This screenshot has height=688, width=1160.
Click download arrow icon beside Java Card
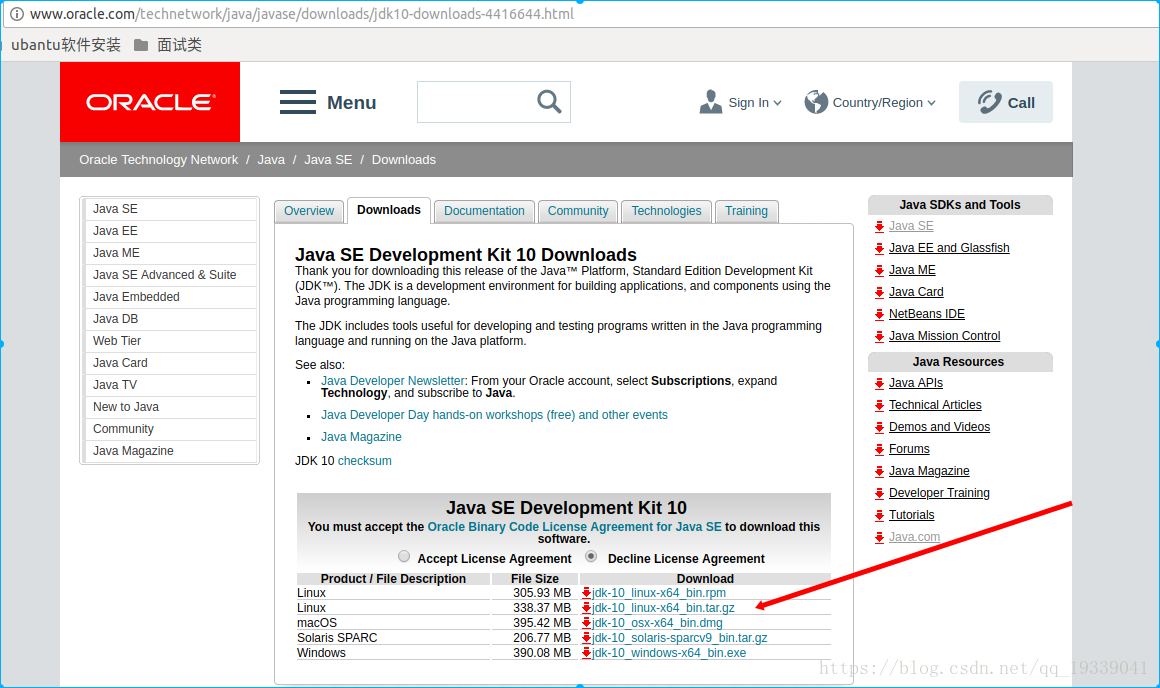coord(879,292)
